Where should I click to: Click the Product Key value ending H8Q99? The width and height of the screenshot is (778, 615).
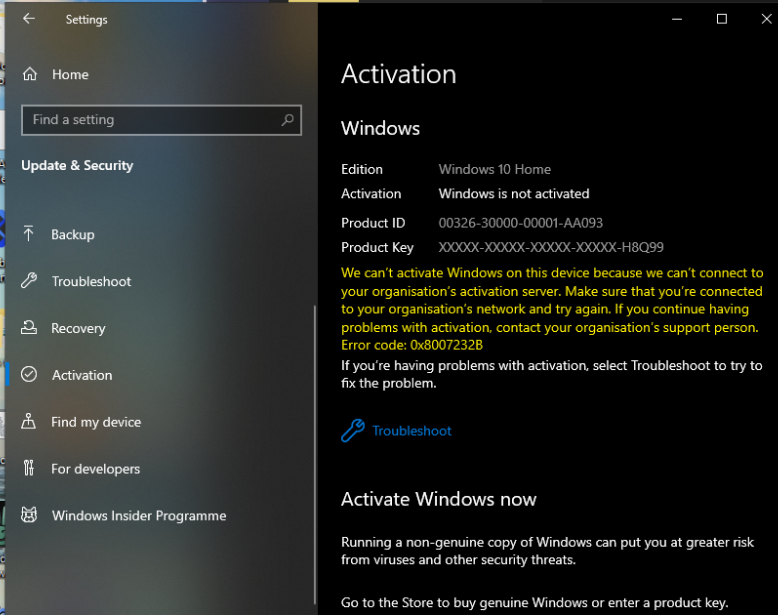pos(551,247)
